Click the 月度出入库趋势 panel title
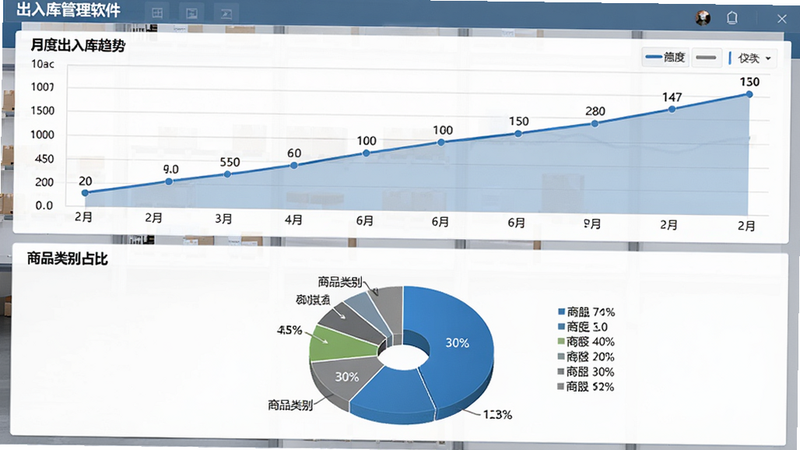800x450 pixels. [78, 45]
